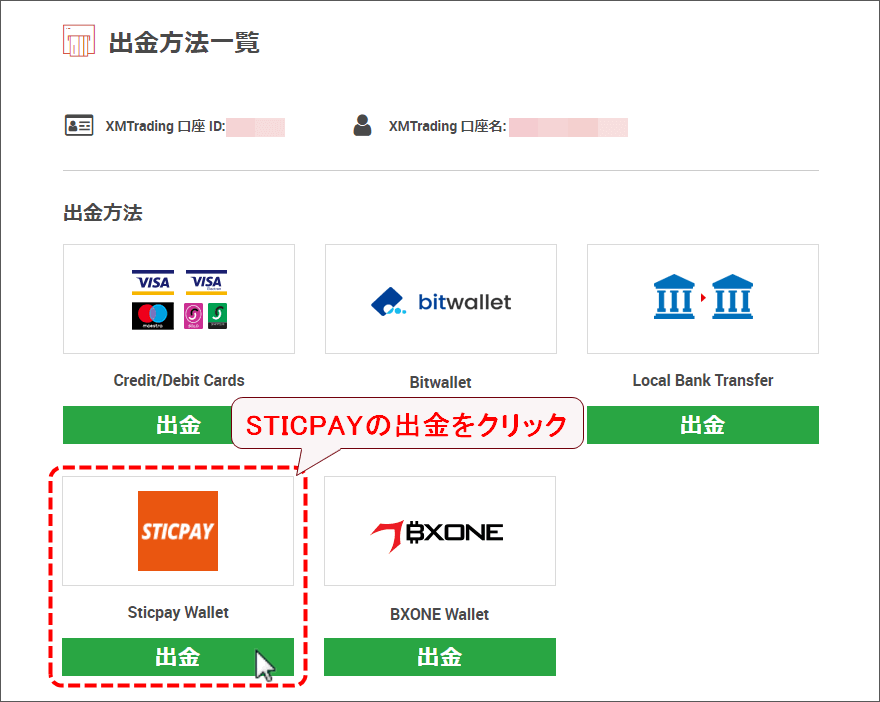Click the Sticpay Wallet label
This screenshot has height=702, width=880.
(x=178, y=612)
